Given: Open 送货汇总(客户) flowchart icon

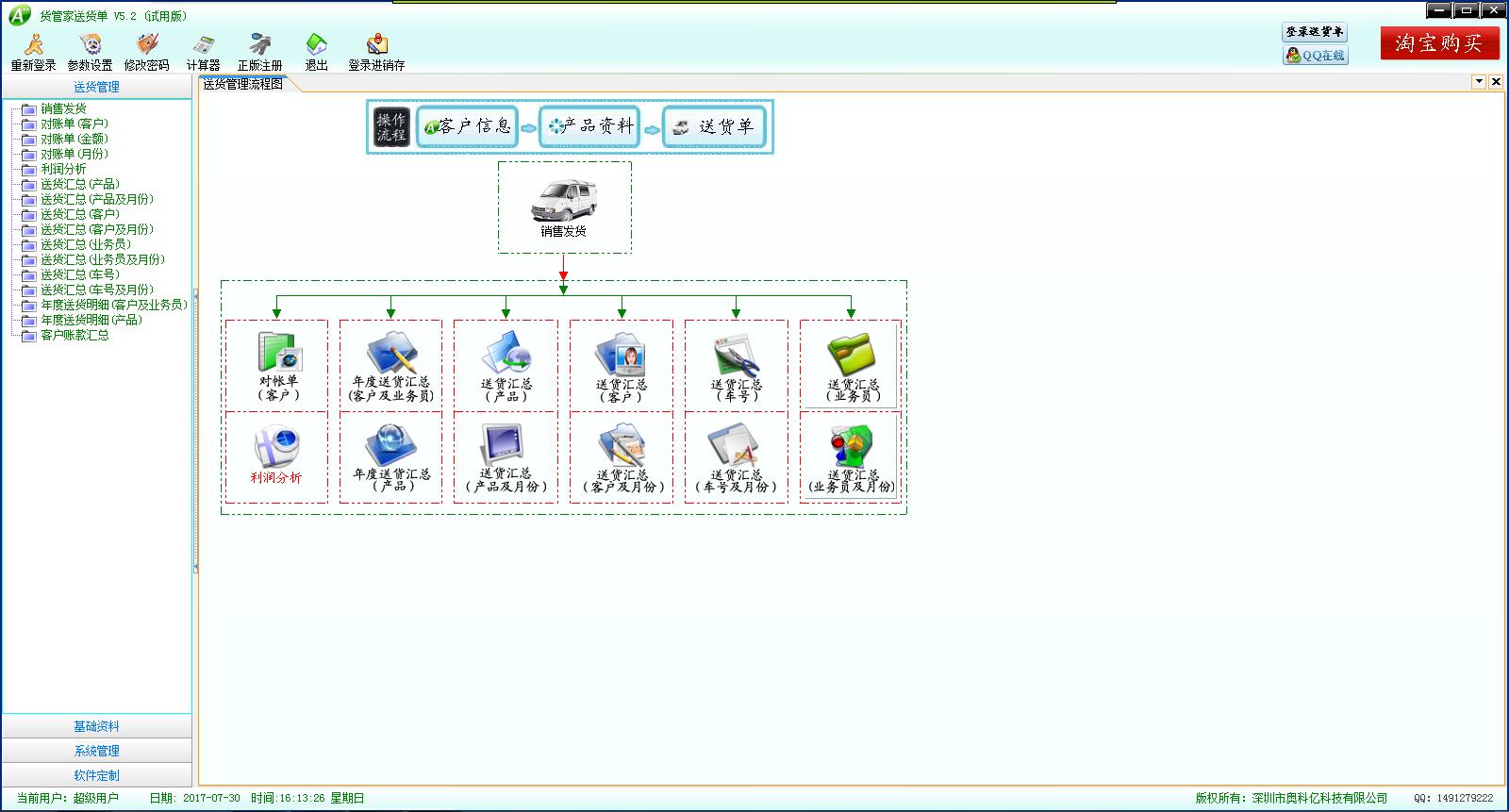Looking at the screenshot, I should (x=622, y=366).
